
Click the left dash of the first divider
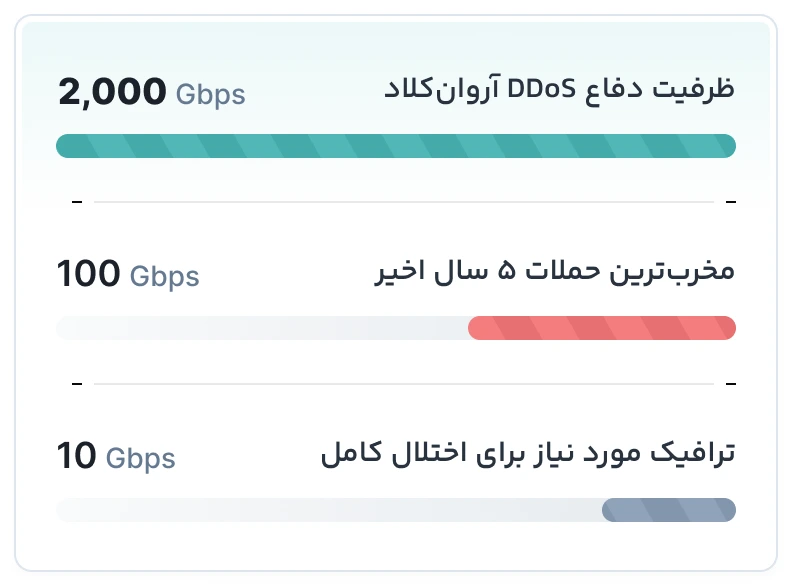[77, 202]
